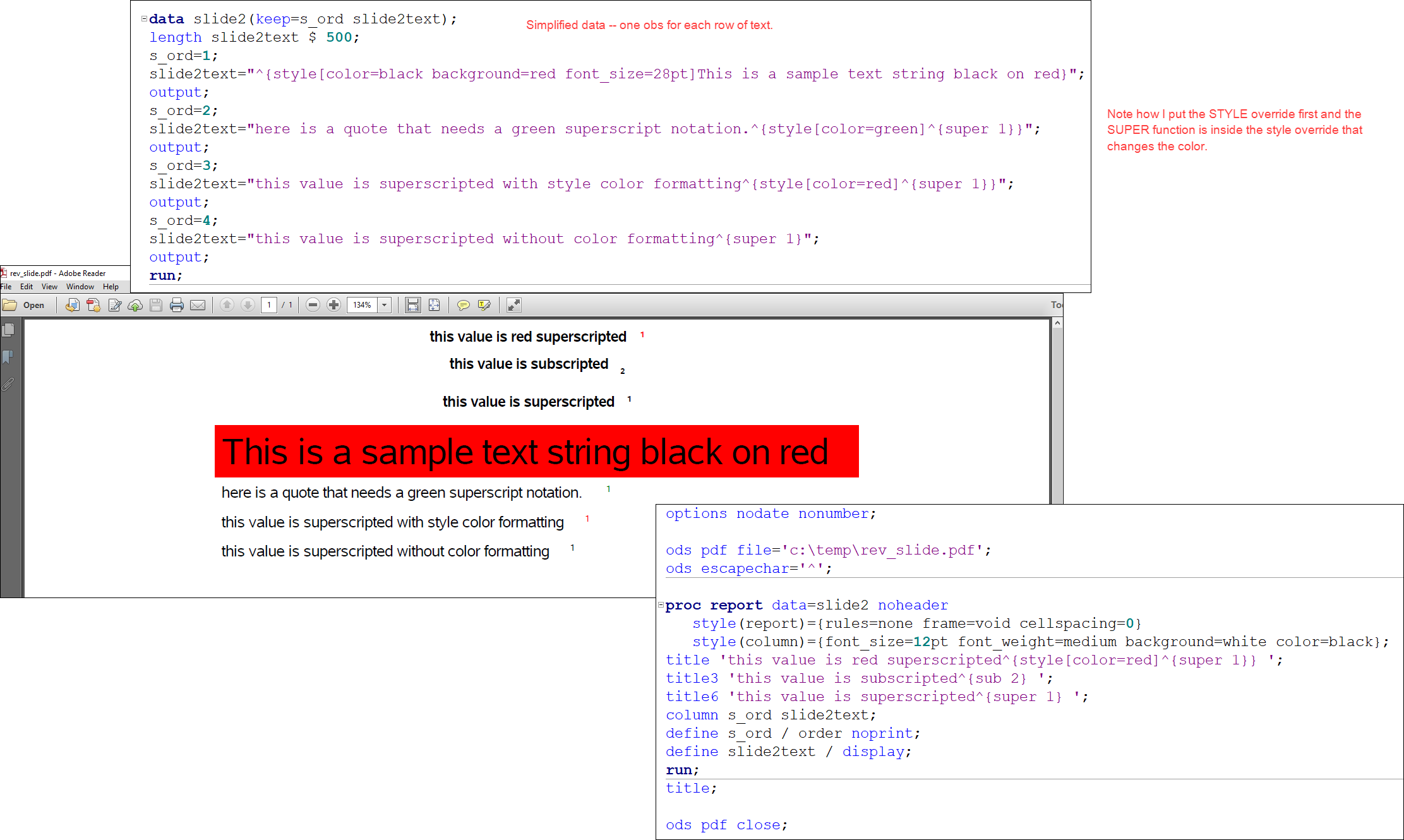Open the Window menu

[80, 286]
